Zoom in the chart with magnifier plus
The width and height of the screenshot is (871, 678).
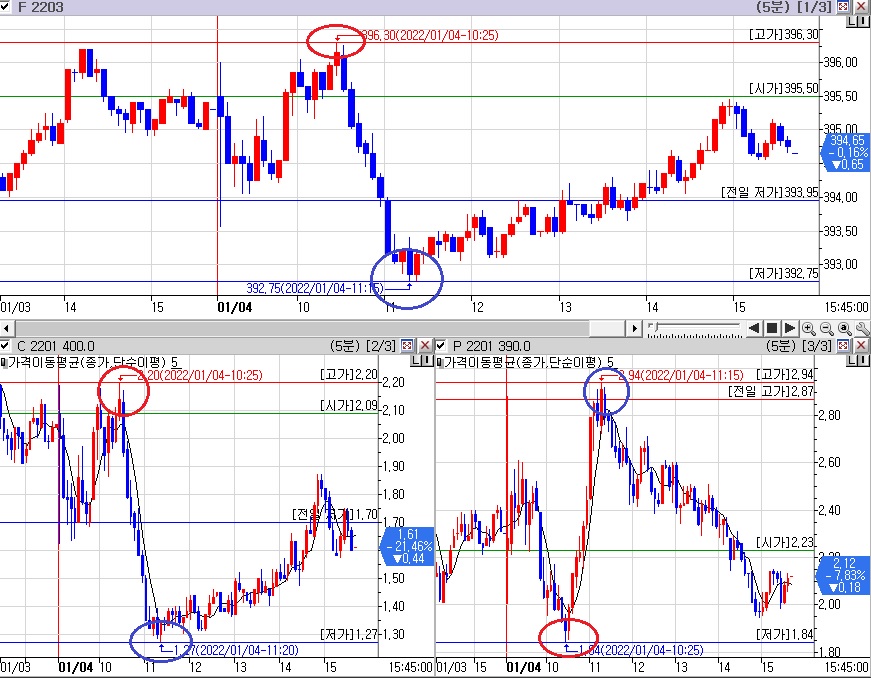(x=808, y=329)
